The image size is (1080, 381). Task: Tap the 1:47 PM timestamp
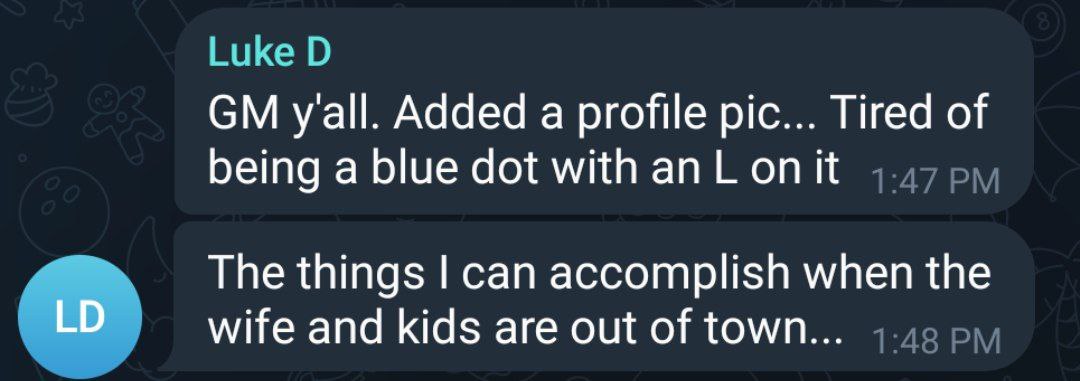935,183
